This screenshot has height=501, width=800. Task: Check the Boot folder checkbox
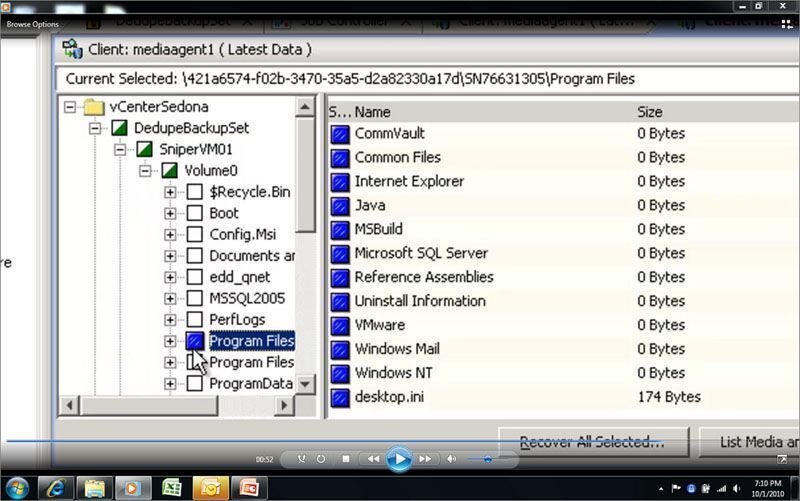194,213
